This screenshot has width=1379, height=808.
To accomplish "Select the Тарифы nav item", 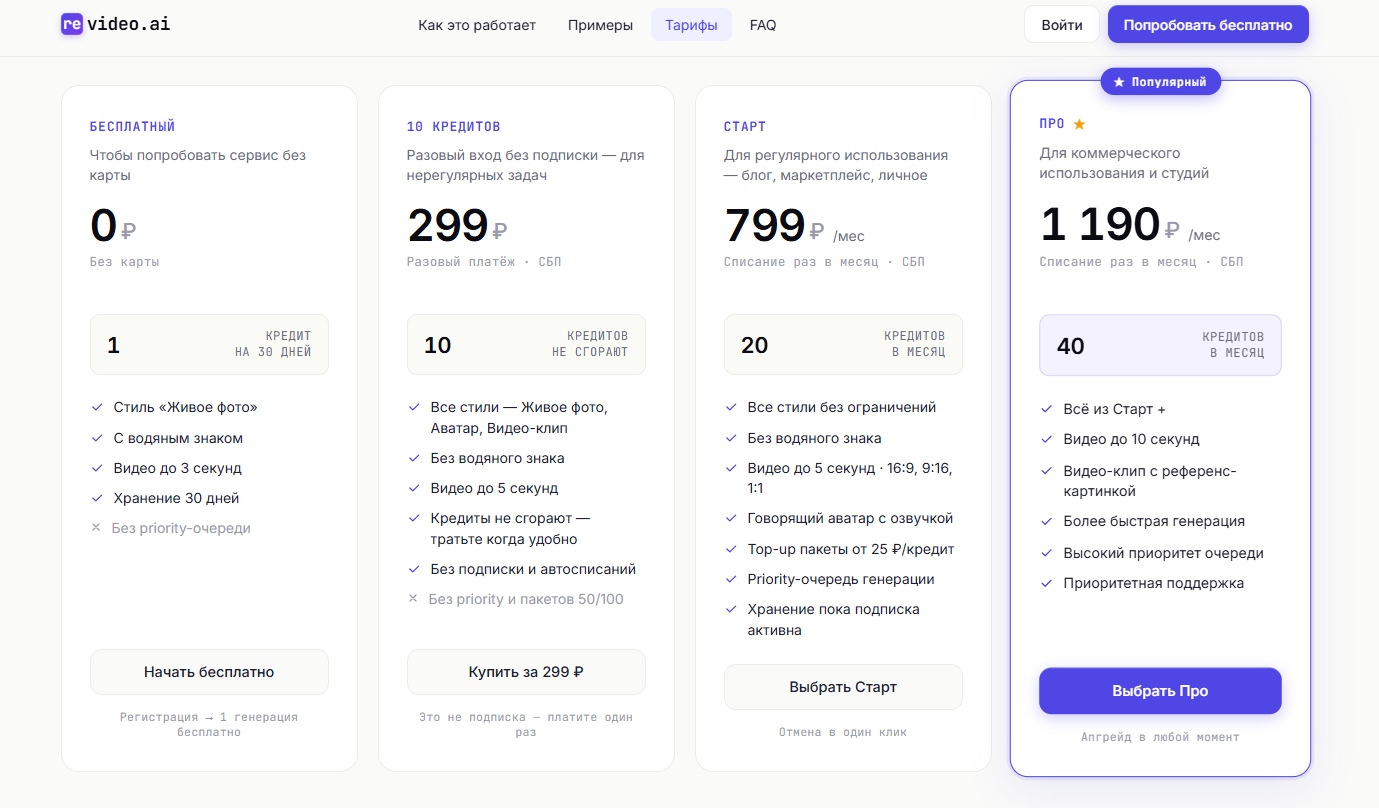I will pyautogui.click(x=691, y=25).
